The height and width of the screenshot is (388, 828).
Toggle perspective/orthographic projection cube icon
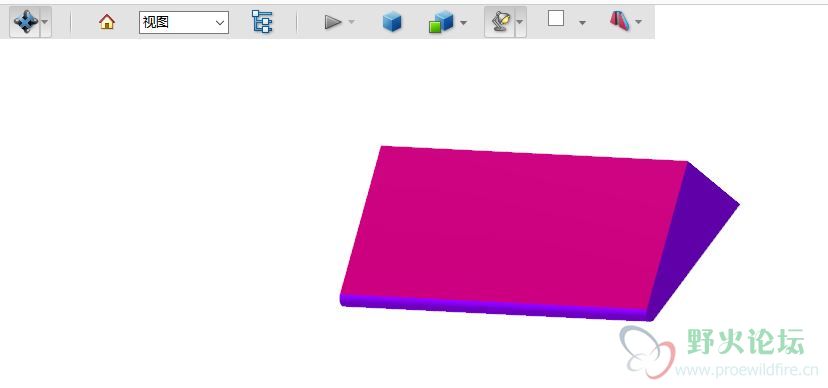(x=392, y=22)
